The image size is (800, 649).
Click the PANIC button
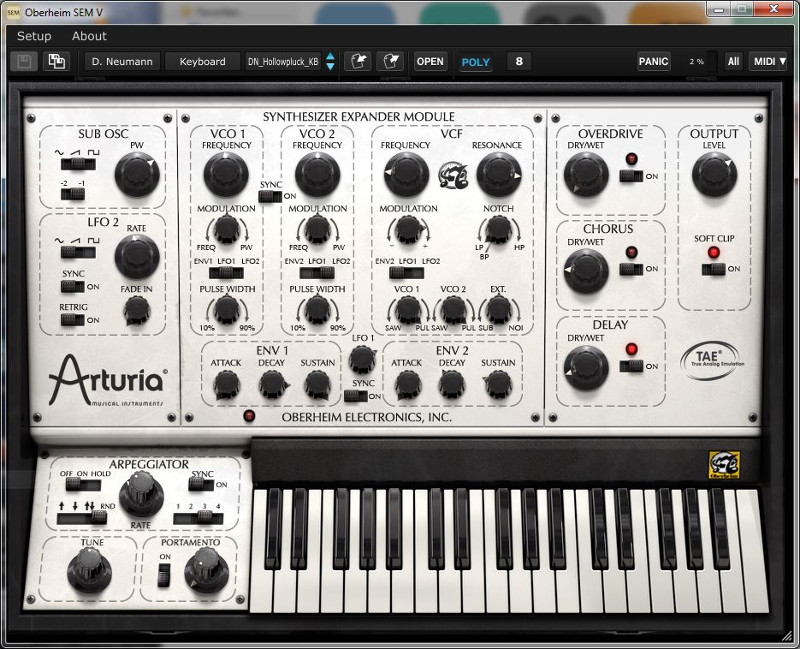653,62
